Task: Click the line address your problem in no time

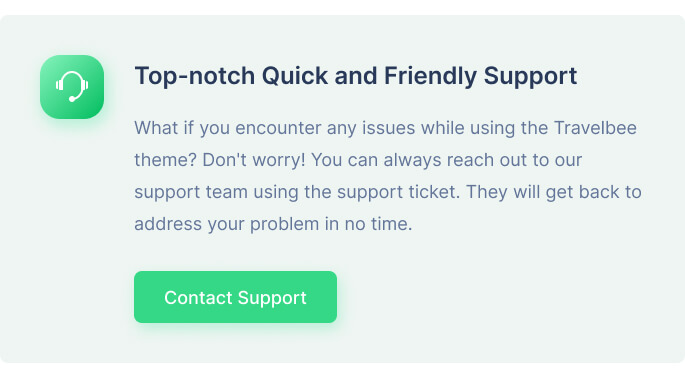Action: (x=273, y=224)
